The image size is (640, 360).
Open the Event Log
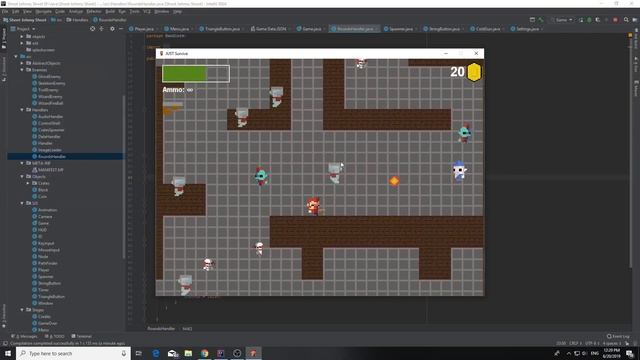[x=618, y=336]
